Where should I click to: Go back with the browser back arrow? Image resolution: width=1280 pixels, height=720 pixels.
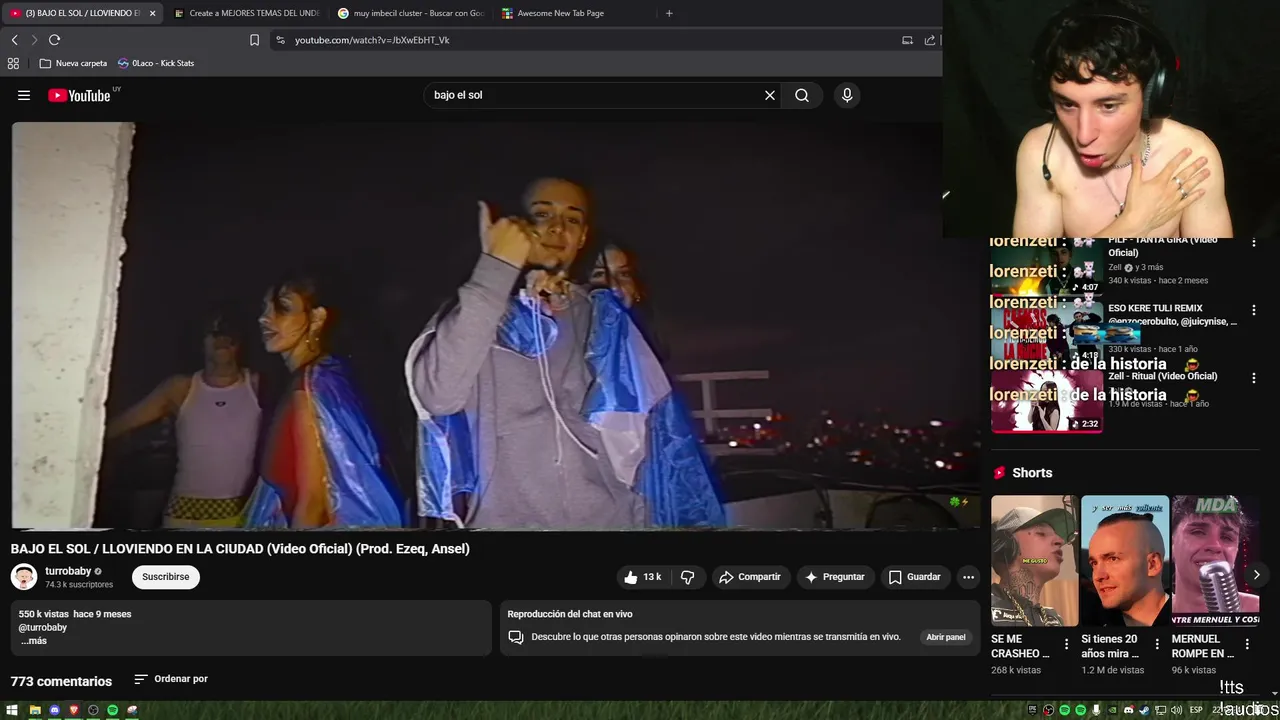click(14, 40)
